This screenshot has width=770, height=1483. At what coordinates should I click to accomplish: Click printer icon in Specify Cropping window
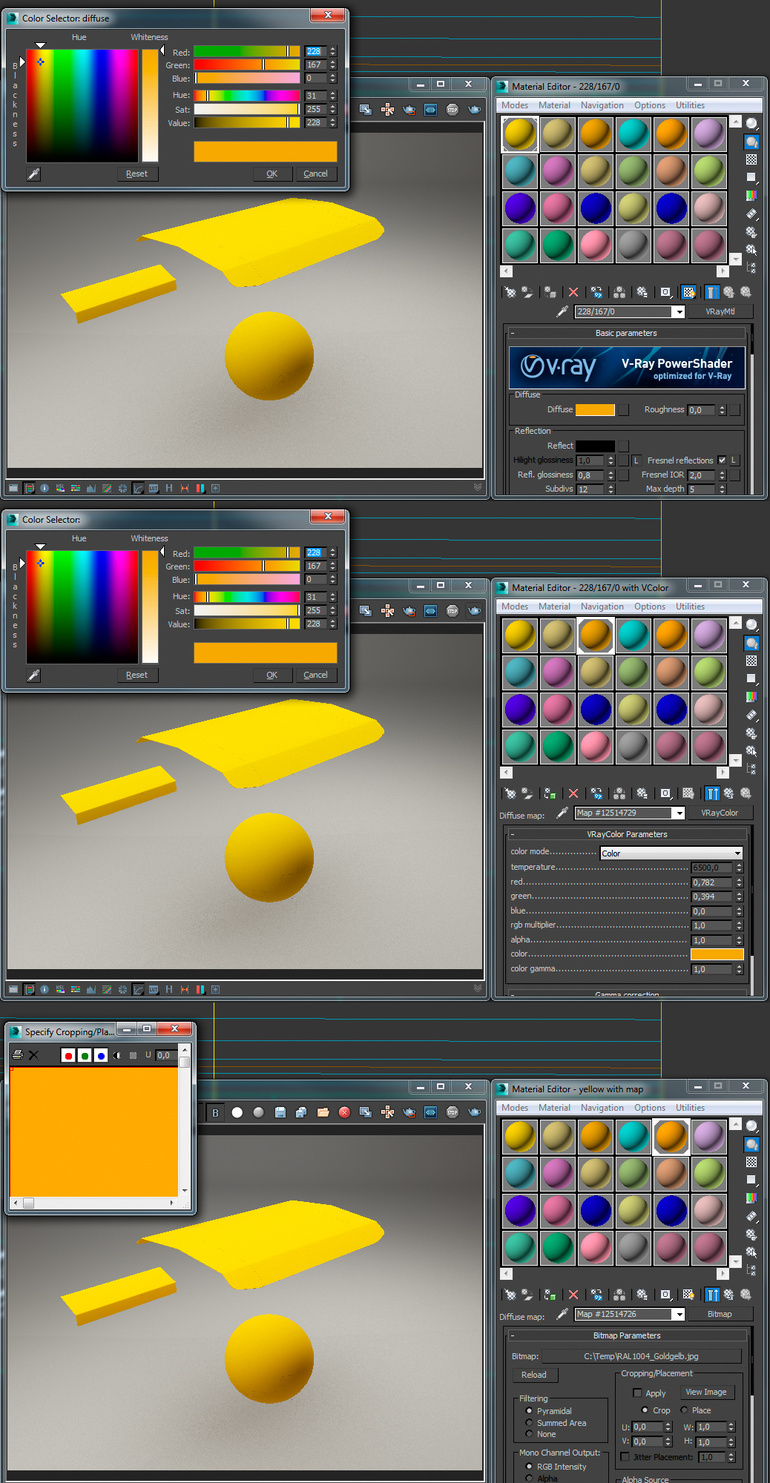coord(18,1055)
